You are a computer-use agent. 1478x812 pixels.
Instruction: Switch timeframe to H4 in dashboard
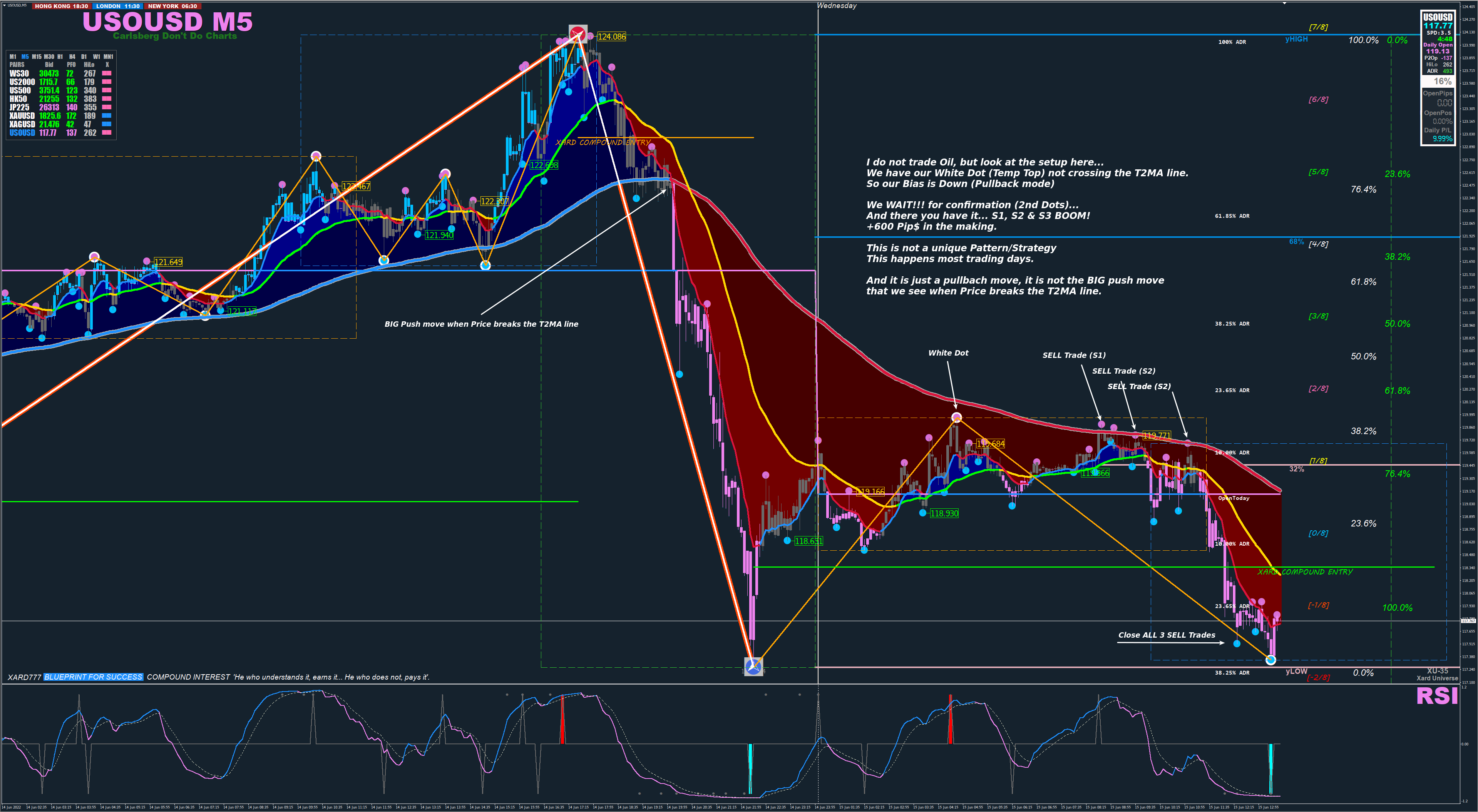pyautogui.click(x=72, y=57)
